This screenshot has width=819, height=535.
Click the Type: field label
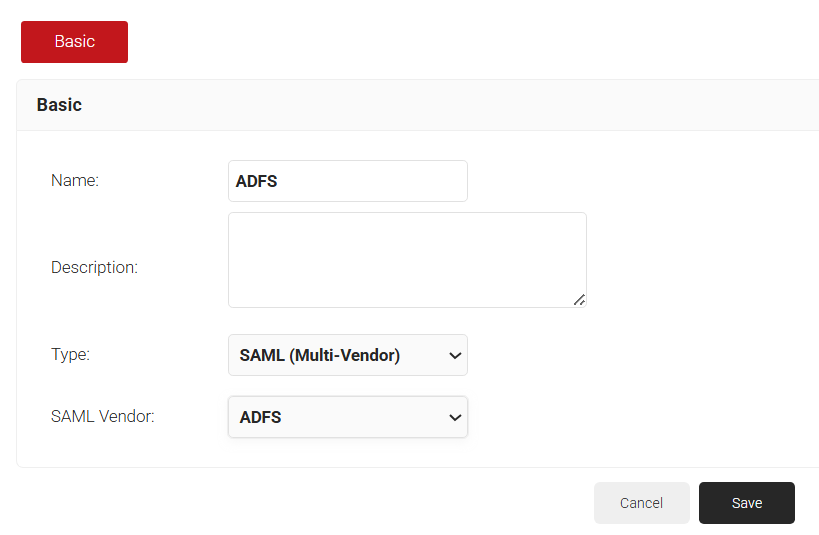coord(70,355)
